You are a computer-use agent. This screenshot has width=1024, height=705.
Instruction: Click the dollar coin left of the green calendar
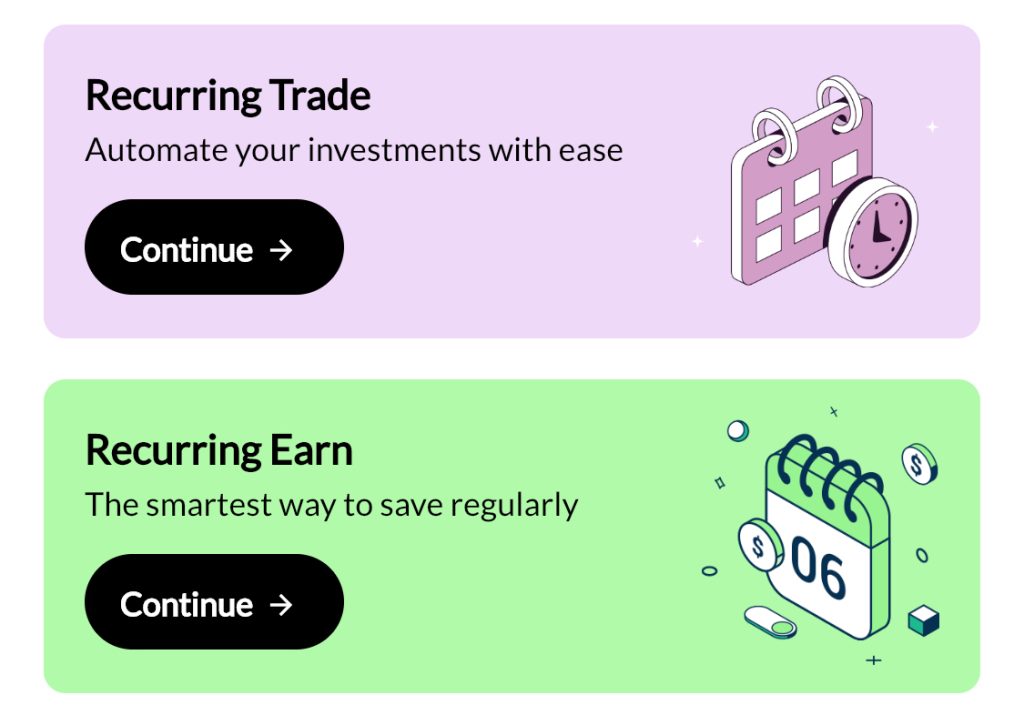click(760, 545)
